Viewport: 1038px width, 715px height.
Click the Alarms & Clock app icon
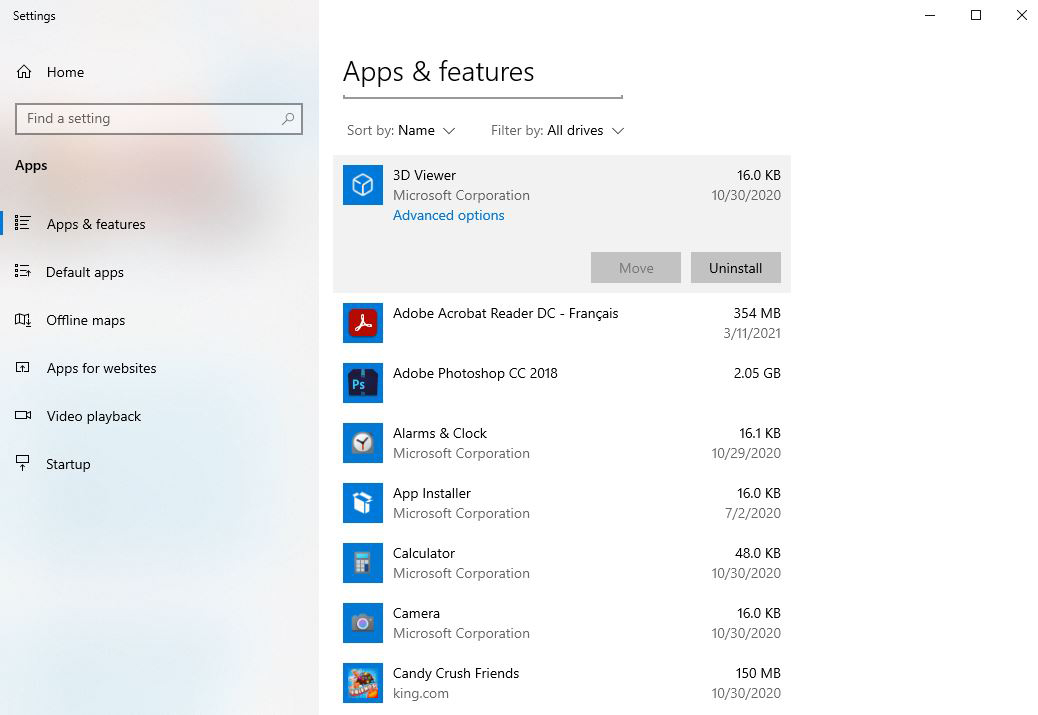pos(363,443)
